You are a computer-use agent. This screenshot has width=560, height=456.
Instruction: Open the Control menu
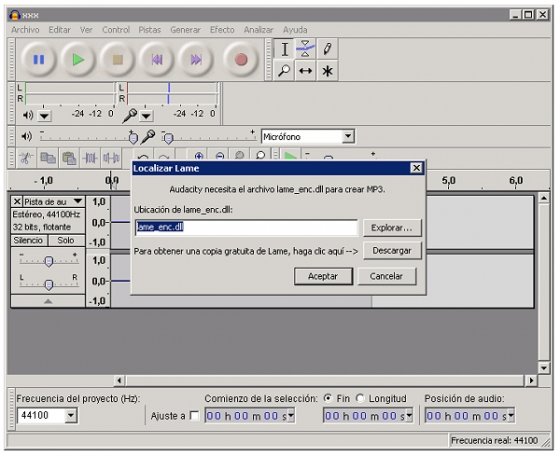pyautogui.click(x=116, y=30)
